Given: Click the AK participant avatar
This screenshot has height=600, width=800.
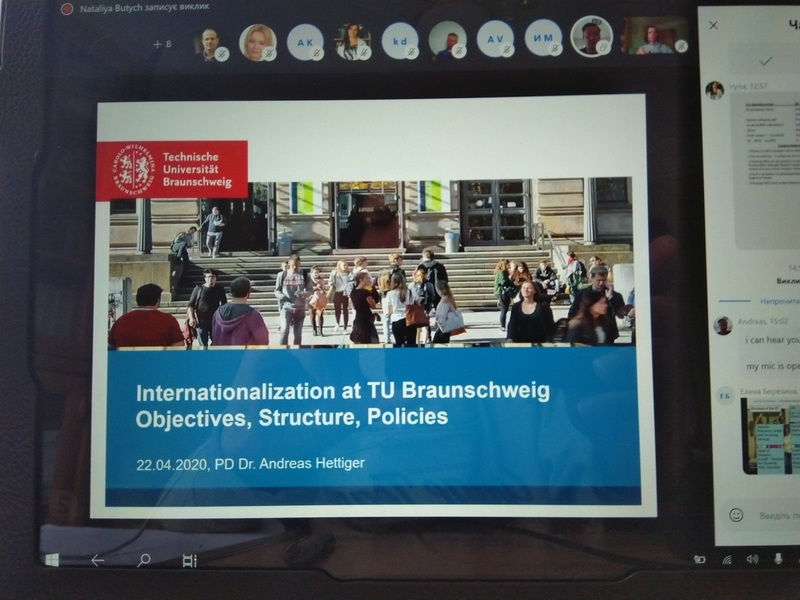Looking at the screenshot, I should click(305, 41).
